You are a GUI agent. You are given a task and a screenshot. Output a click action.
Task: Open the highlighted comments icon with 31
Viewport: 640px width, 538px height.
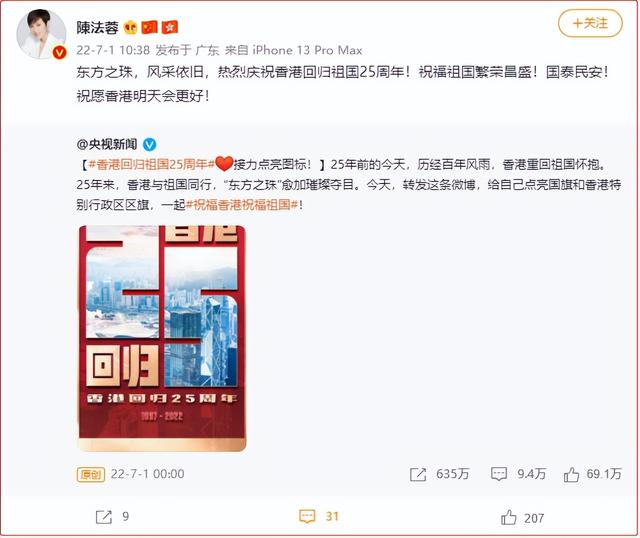[x=307, y=516]
